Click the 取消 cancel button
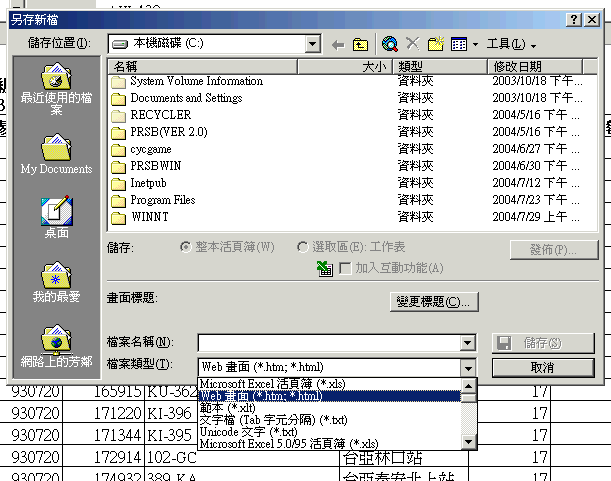611x481 pixels. [x=542, y=367]
